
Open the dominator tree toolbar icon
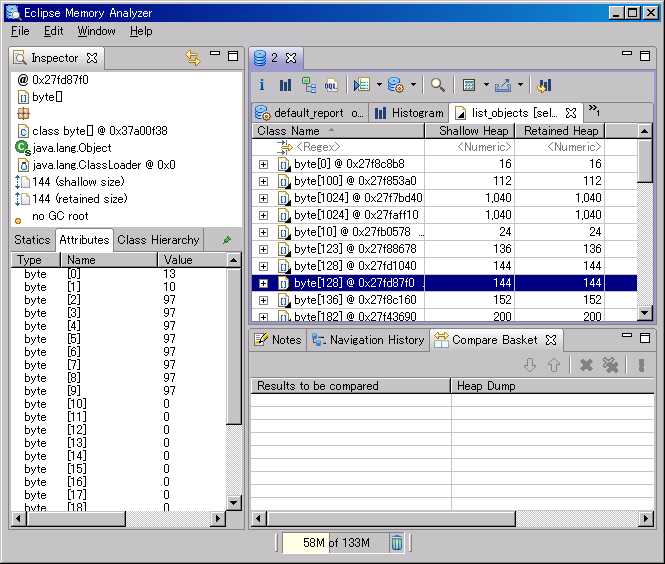point(309,86)
